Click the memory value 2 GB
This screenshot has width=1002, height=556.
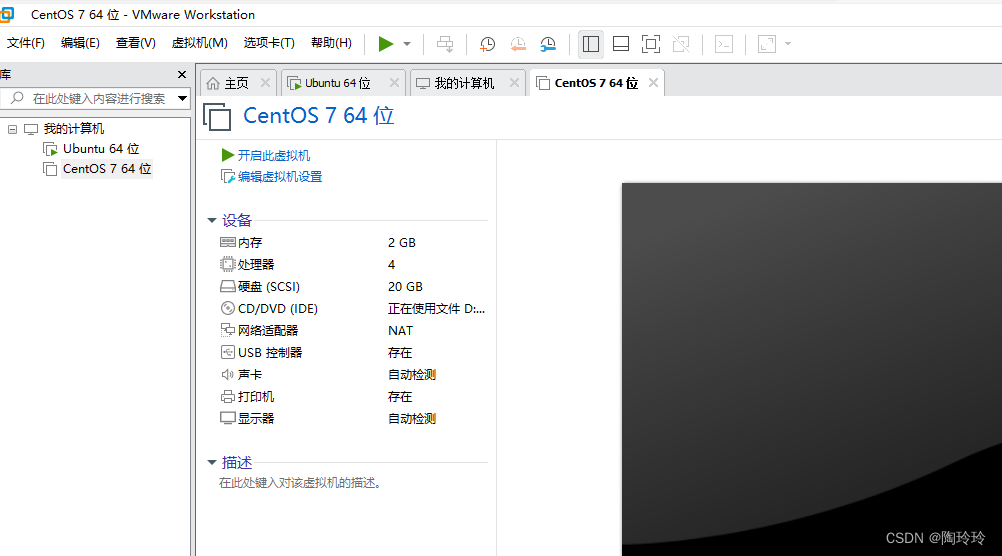[402, 243]
